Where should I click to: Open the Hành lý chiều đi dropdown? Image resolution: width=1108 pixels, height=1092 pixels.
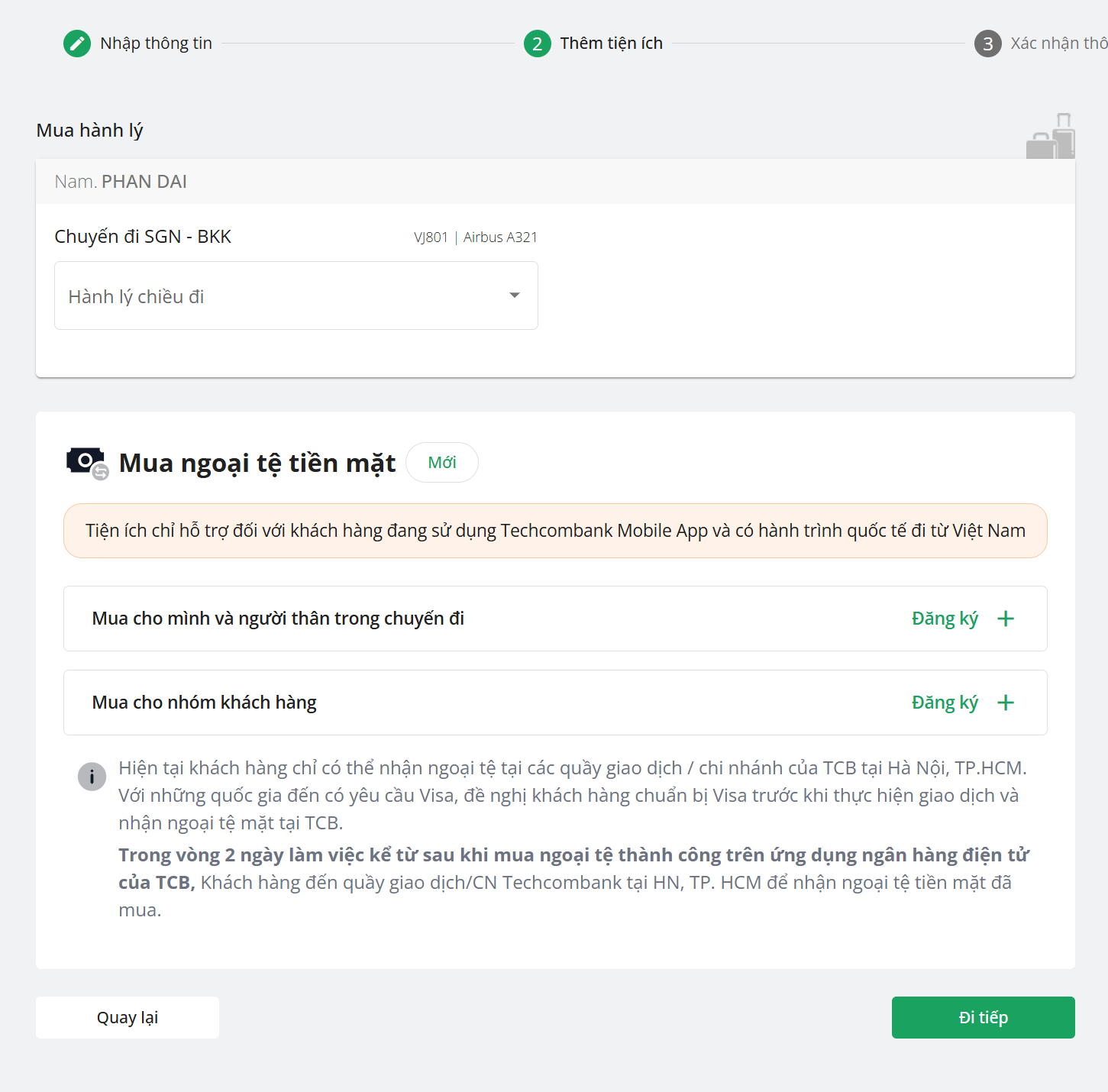click(296, 296)
